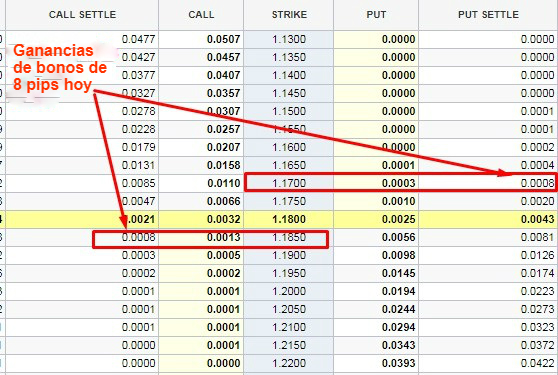Click call settle value 0.0377
558x375 pixels.
coord(138,75)
